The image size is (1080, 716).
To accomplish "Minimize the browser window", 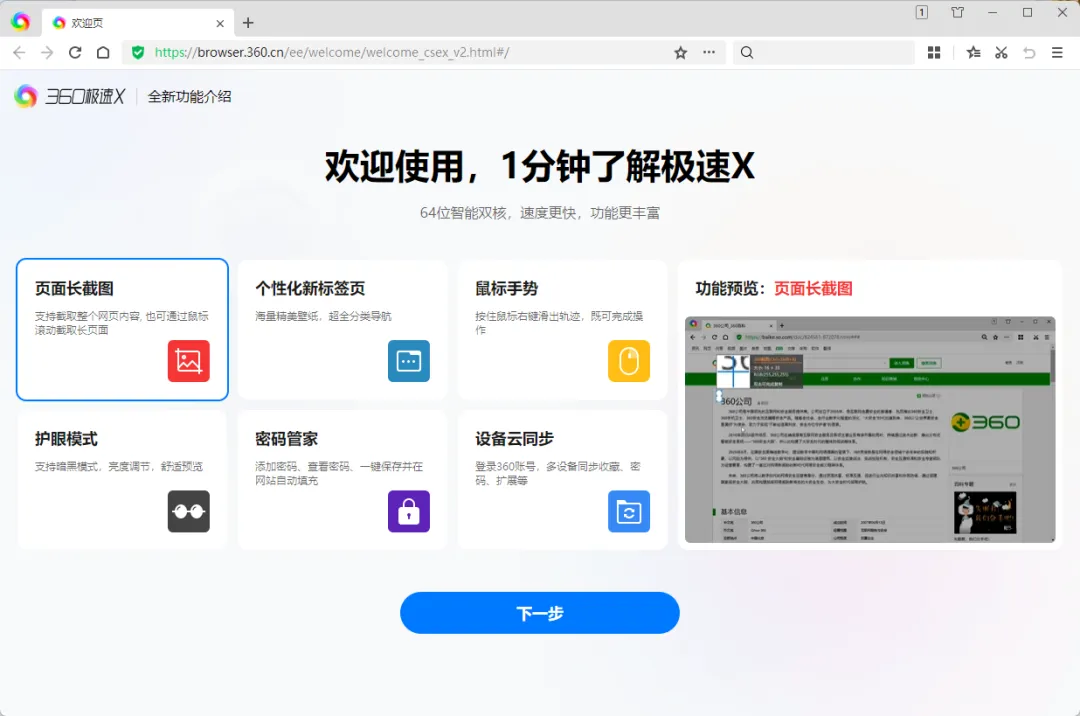I will coord(993,12).
